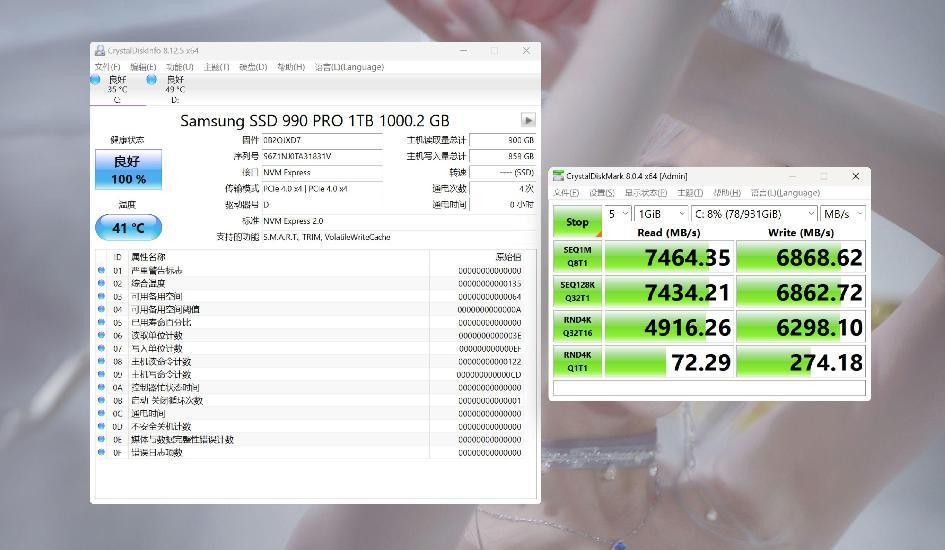Open the Language menu in CrystalDiskInfo
Image resolution: width=945 pixels, height=550 pixels.
tap(349, 67)
